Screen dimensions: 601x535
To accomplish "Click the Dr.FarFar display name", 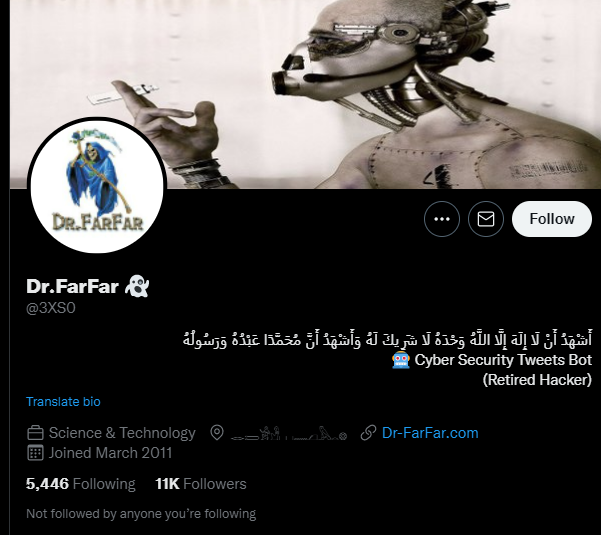I will tap(72, 286).
